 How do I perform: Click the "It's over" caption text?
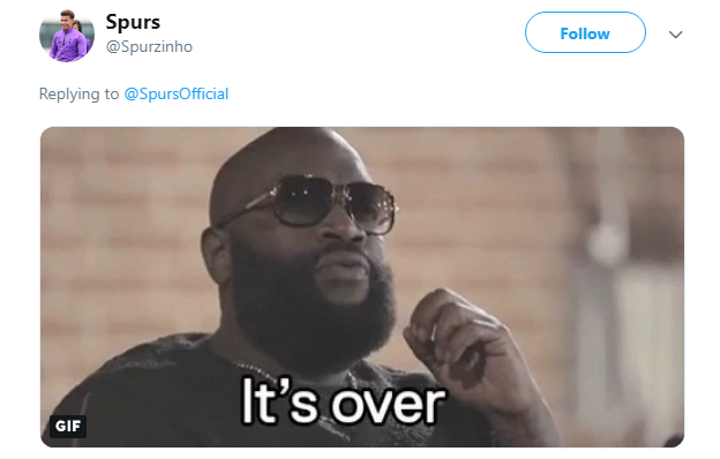coord(343,403)
